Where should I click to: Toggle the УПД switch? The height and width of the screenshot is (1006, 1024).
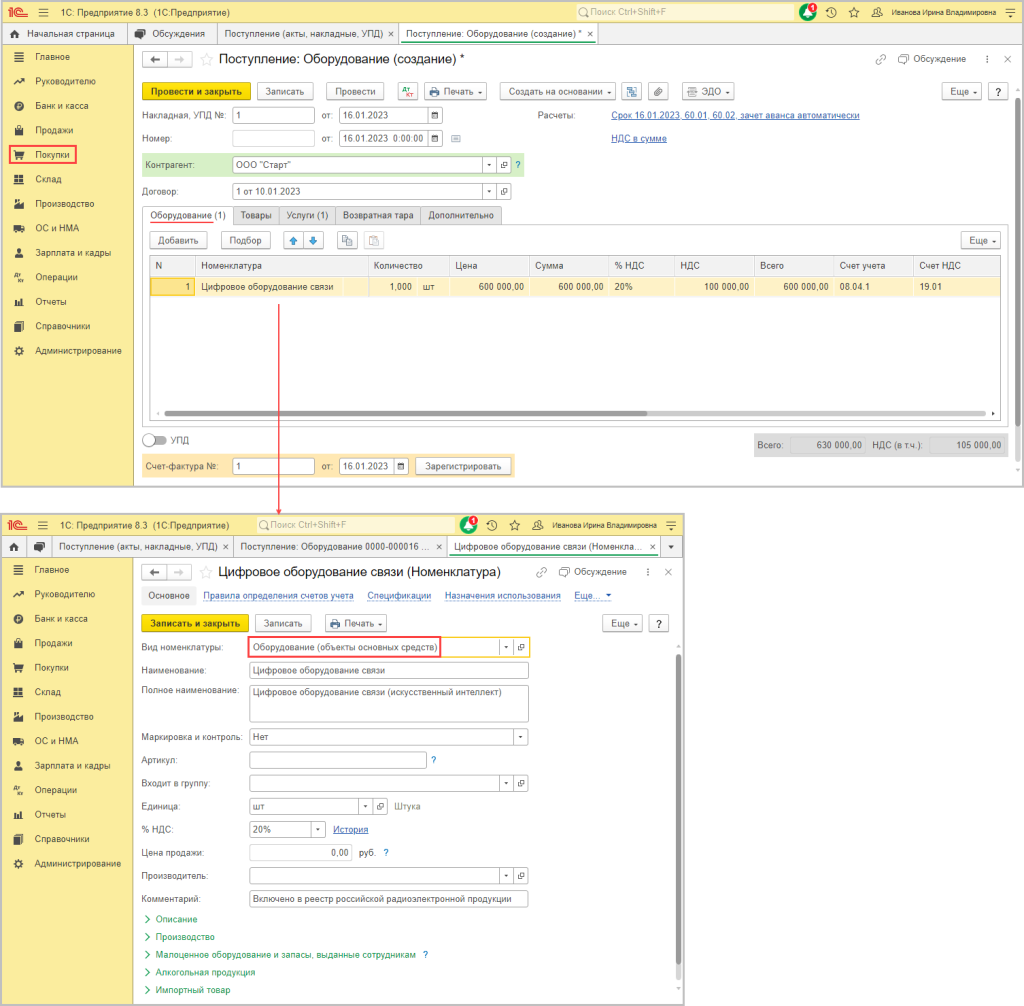154,440
